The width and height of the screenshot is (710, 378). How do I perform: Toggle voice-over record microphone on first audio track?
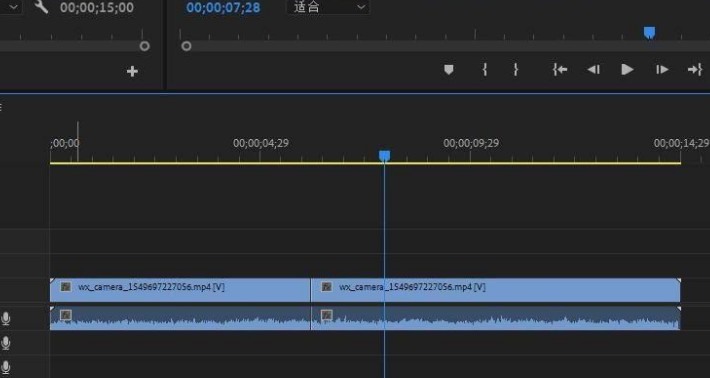[x=6, y=319]
